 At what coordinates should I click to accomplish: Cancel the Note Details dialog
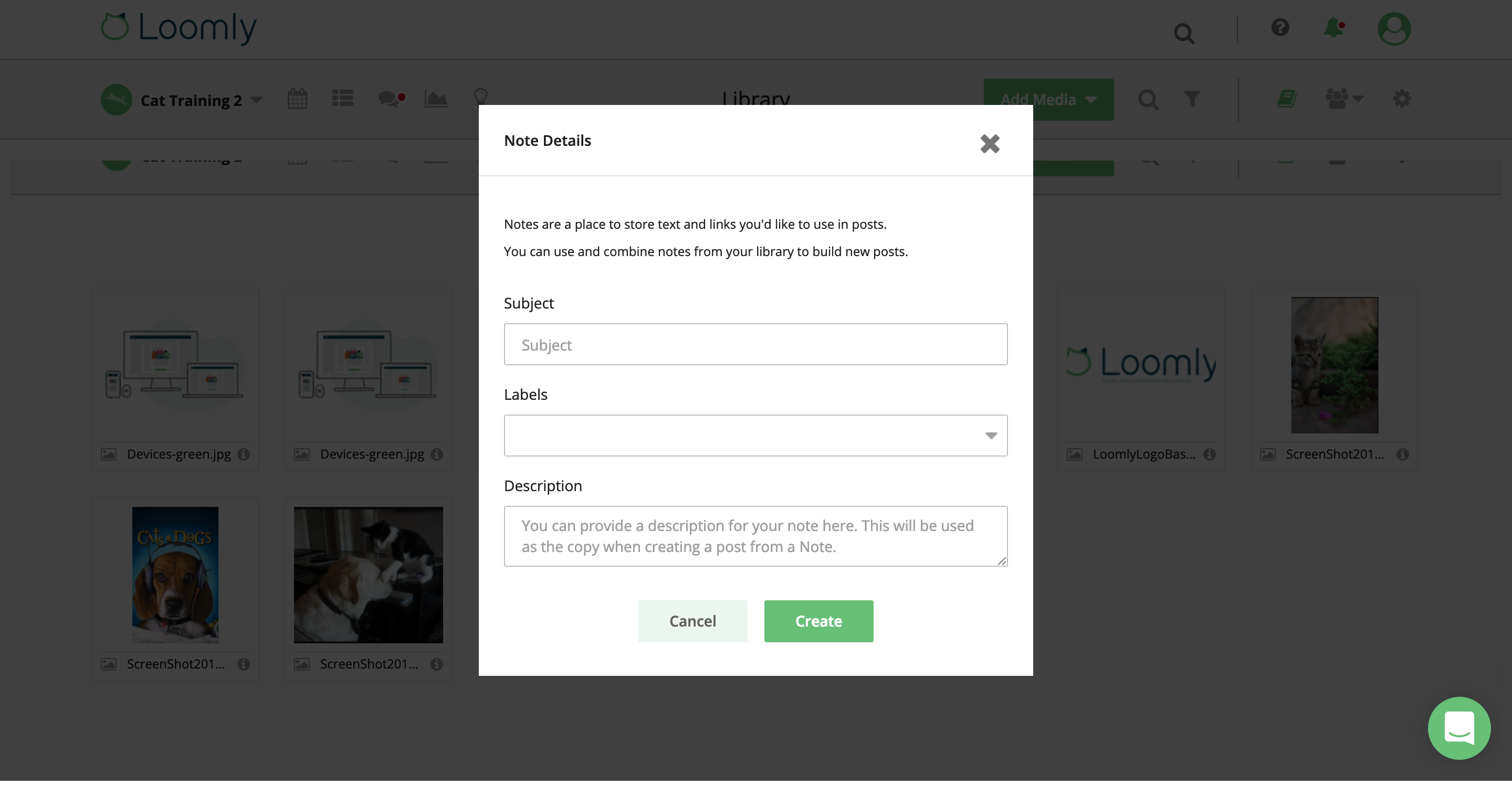point(692,621)
